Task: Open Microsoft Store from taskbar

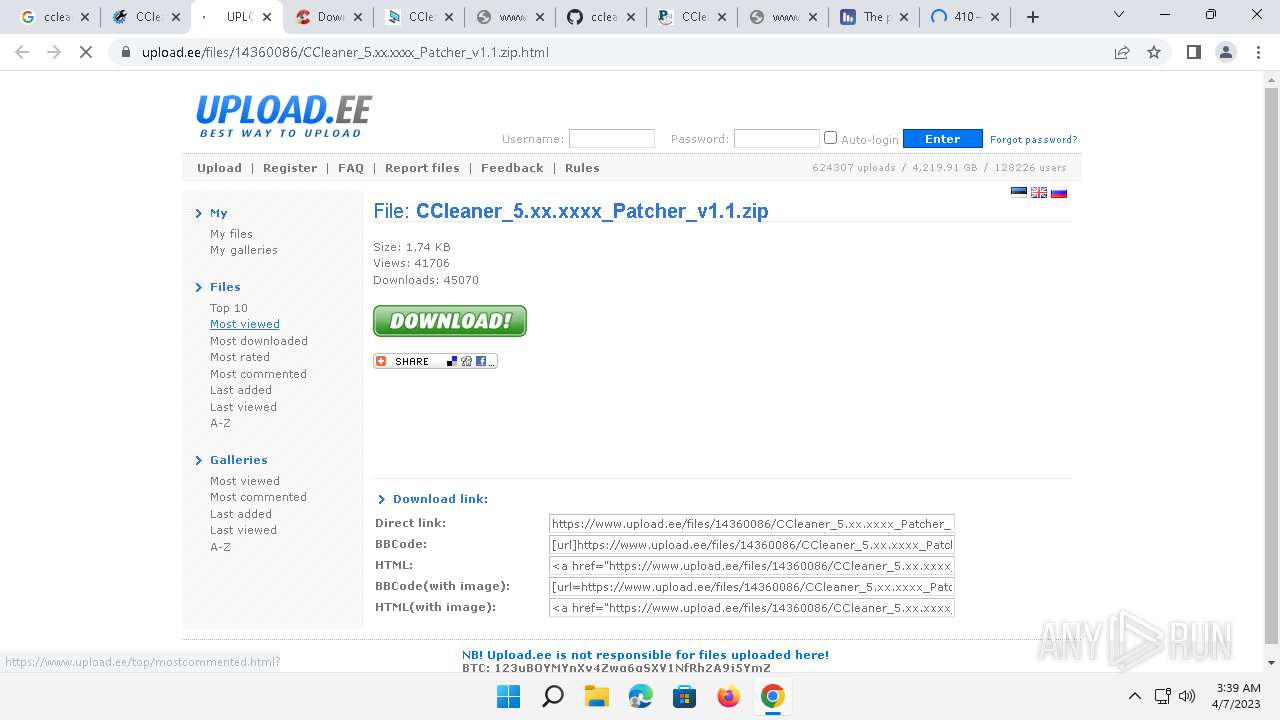Action: (x=685, y=696)
